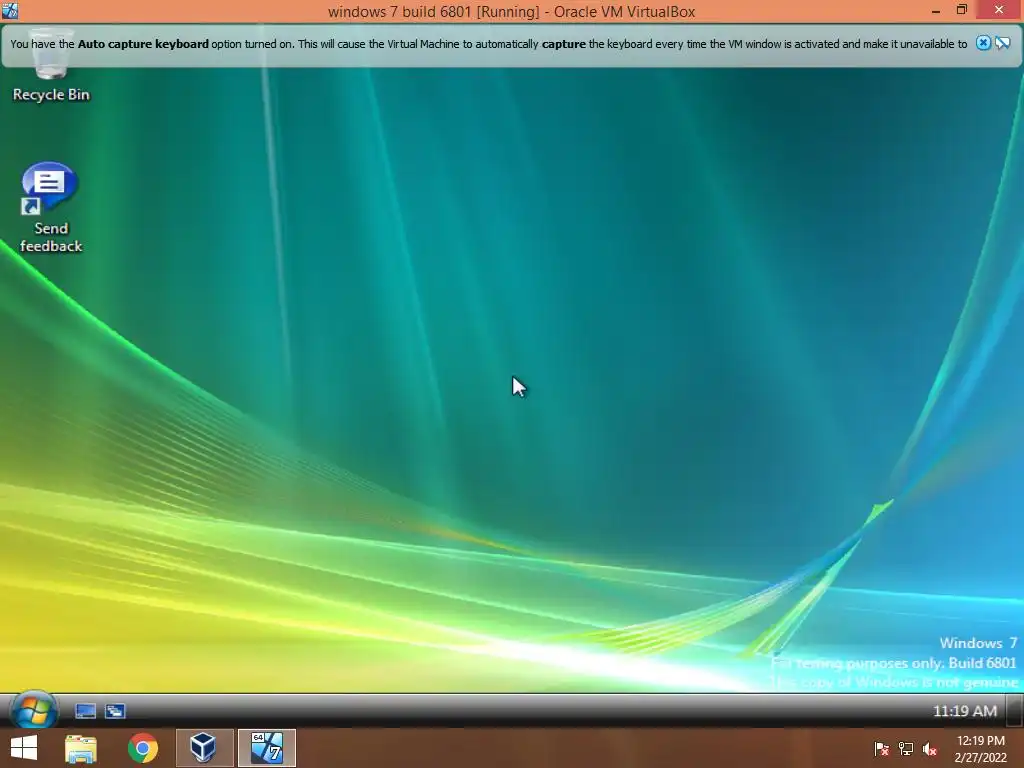
Task: Suppress future notification messages icon
Action: click(x=1003, y=43)
